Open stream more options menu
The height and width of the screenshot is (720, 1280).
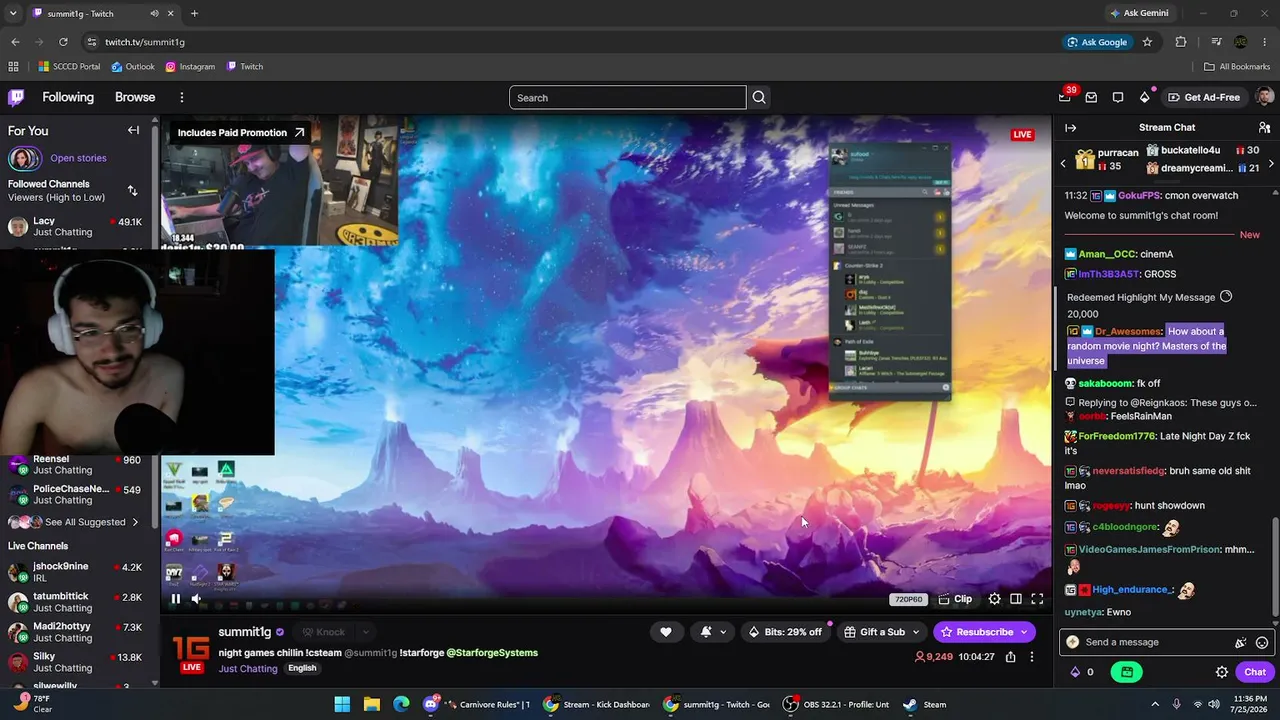[1032, 657]
